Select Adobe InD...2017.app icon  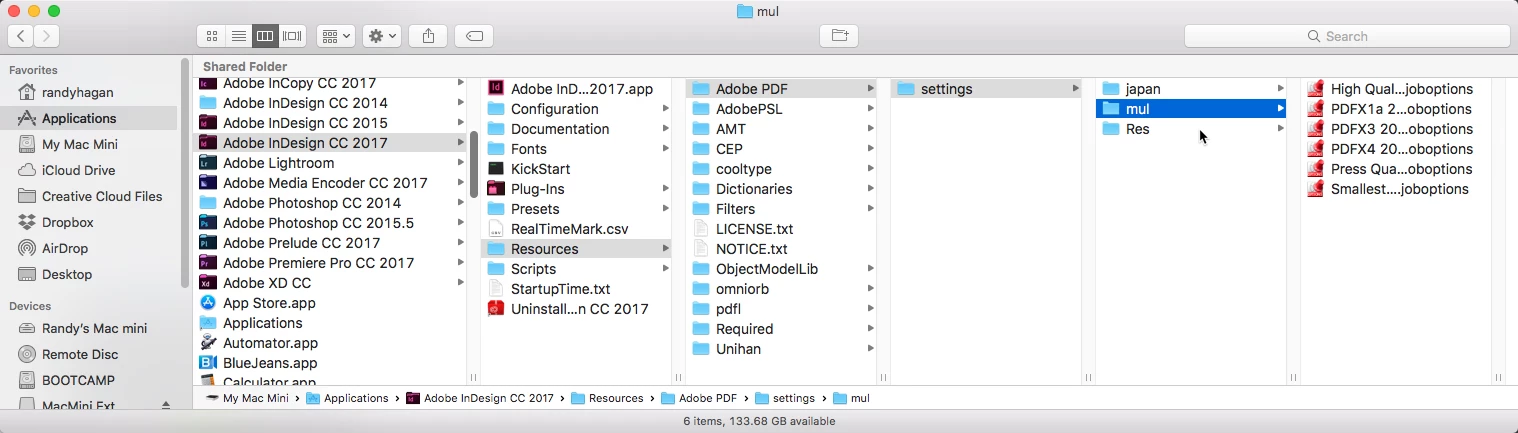pos(496,89)
